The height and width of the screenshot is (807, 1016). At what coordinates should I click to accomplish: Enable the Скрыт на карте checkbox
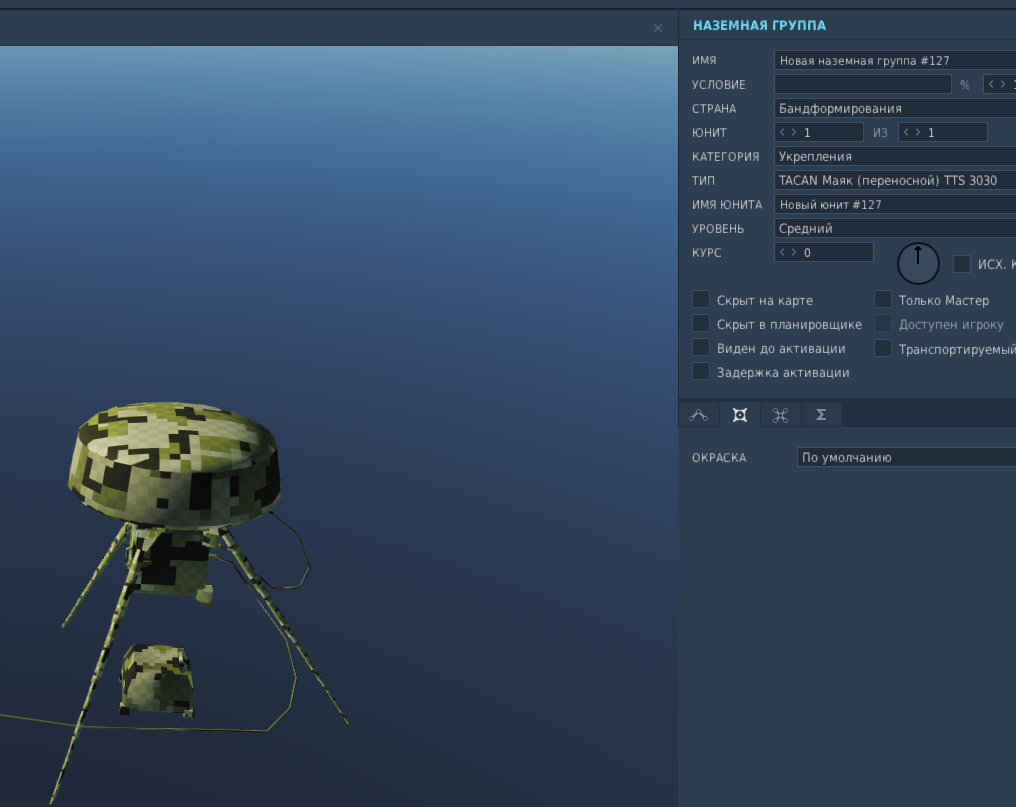(x=700, y=299)
